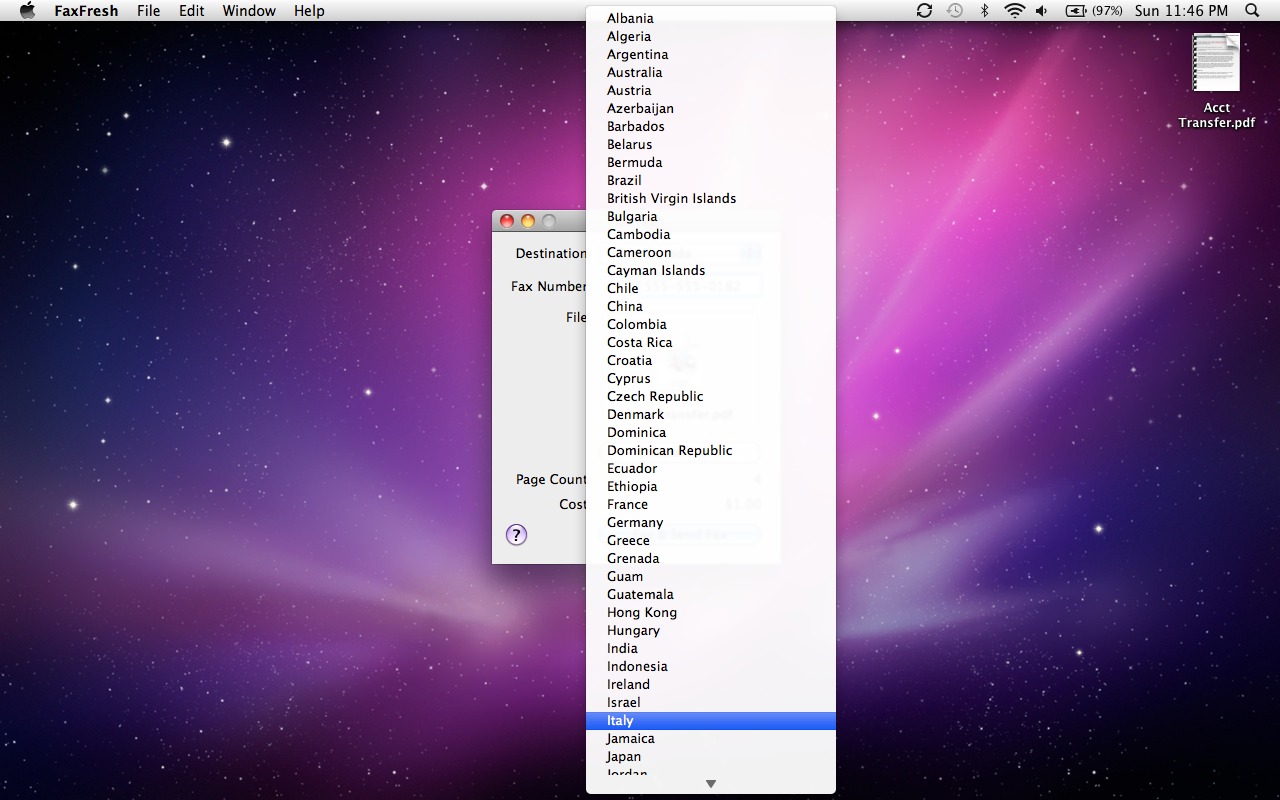Select France as destination country
Image resolution: width=1280 pixels, height=800 pixels.
711,504
